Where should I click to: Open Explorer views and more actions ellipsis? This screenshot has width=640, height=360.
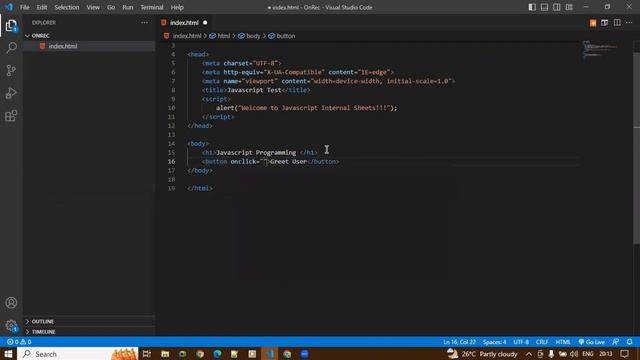tap(144, 23)
